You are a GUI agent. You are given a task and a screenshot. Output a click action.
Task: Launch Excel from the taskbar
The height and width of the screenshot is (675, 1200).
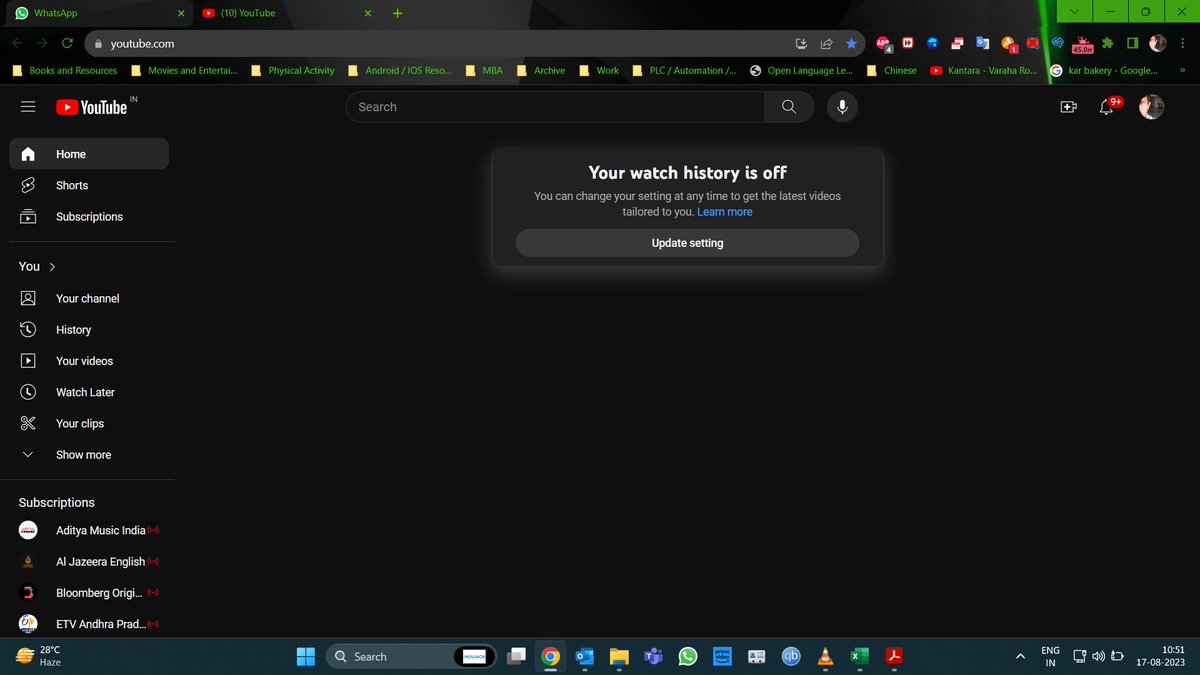[x=859, y=656]
